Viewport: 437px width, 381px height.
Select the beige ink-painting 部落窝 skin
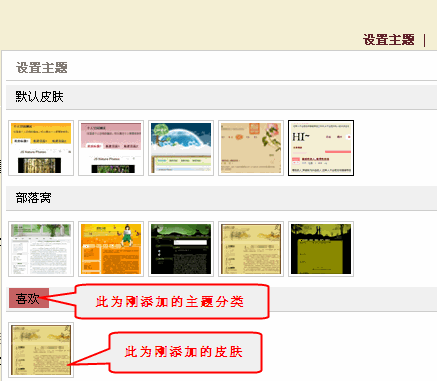coord(251,249)
